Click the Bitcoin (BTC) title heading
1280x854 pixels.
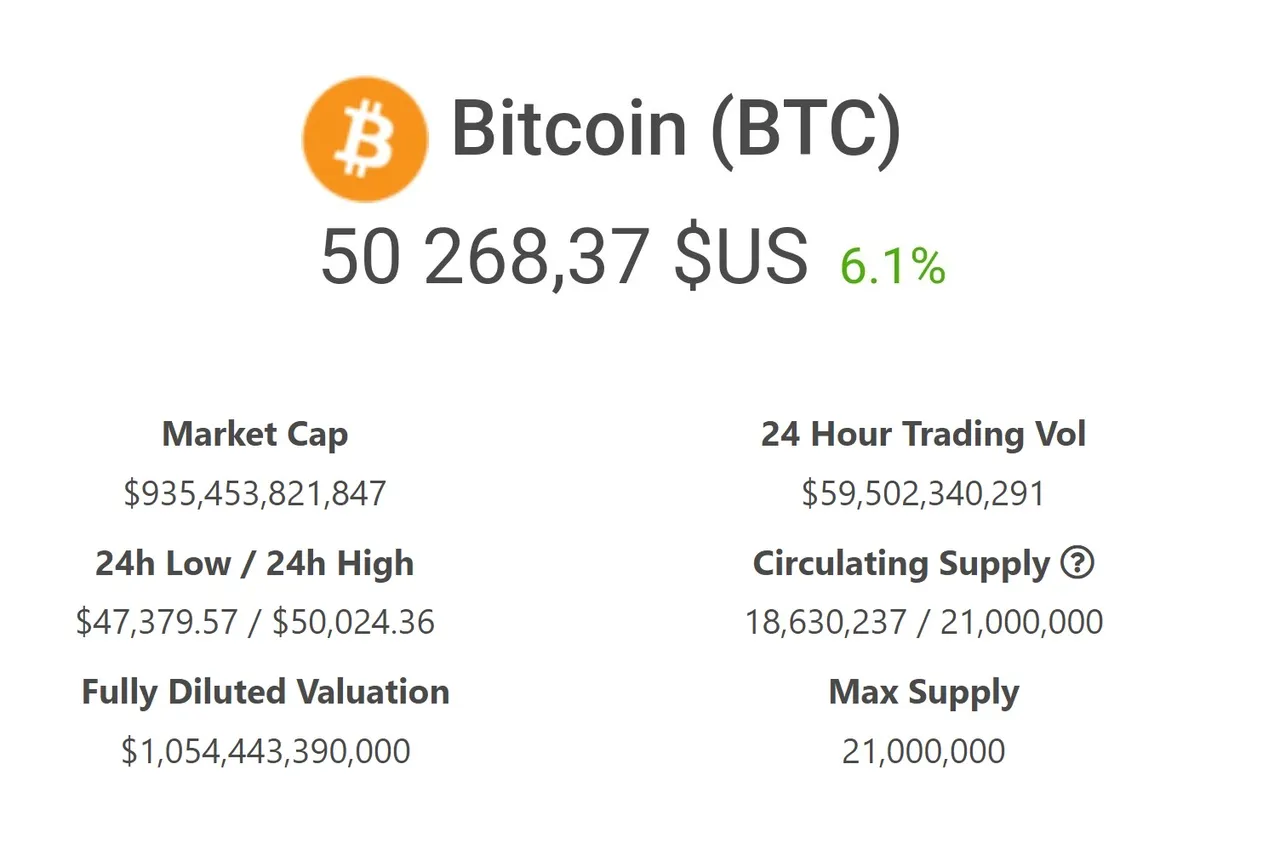676,130
